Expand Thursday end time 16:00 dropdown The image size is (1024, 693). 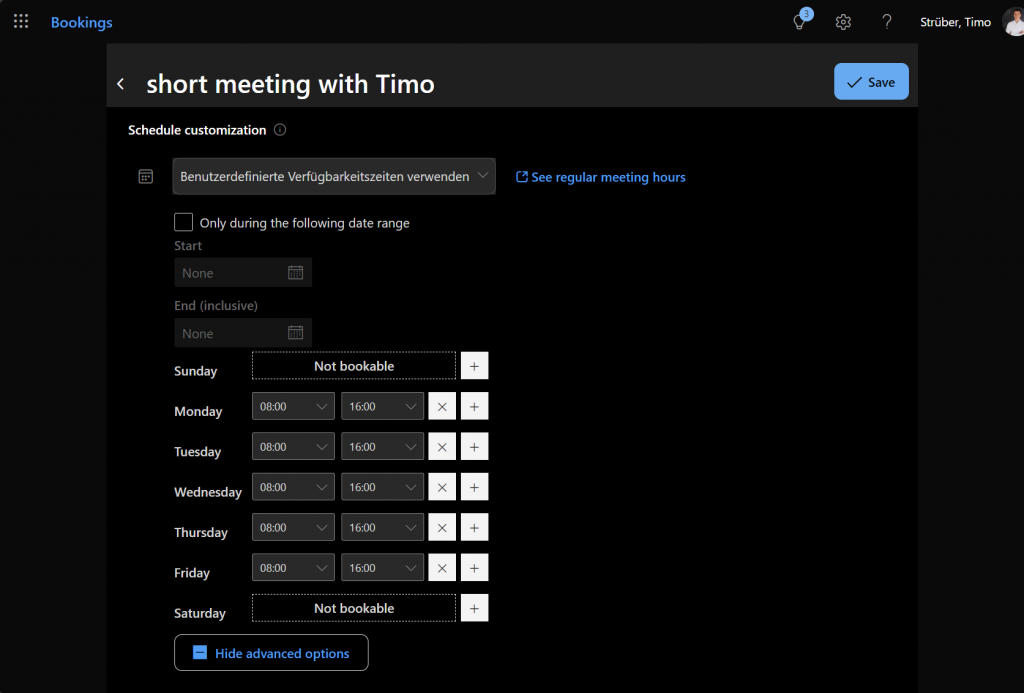(x=382, y=528)
